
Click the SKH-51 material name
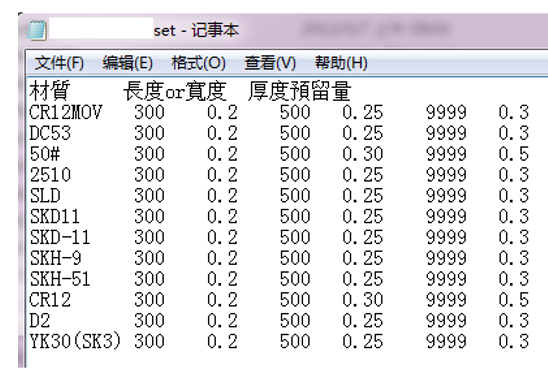(x=60, y=279)
